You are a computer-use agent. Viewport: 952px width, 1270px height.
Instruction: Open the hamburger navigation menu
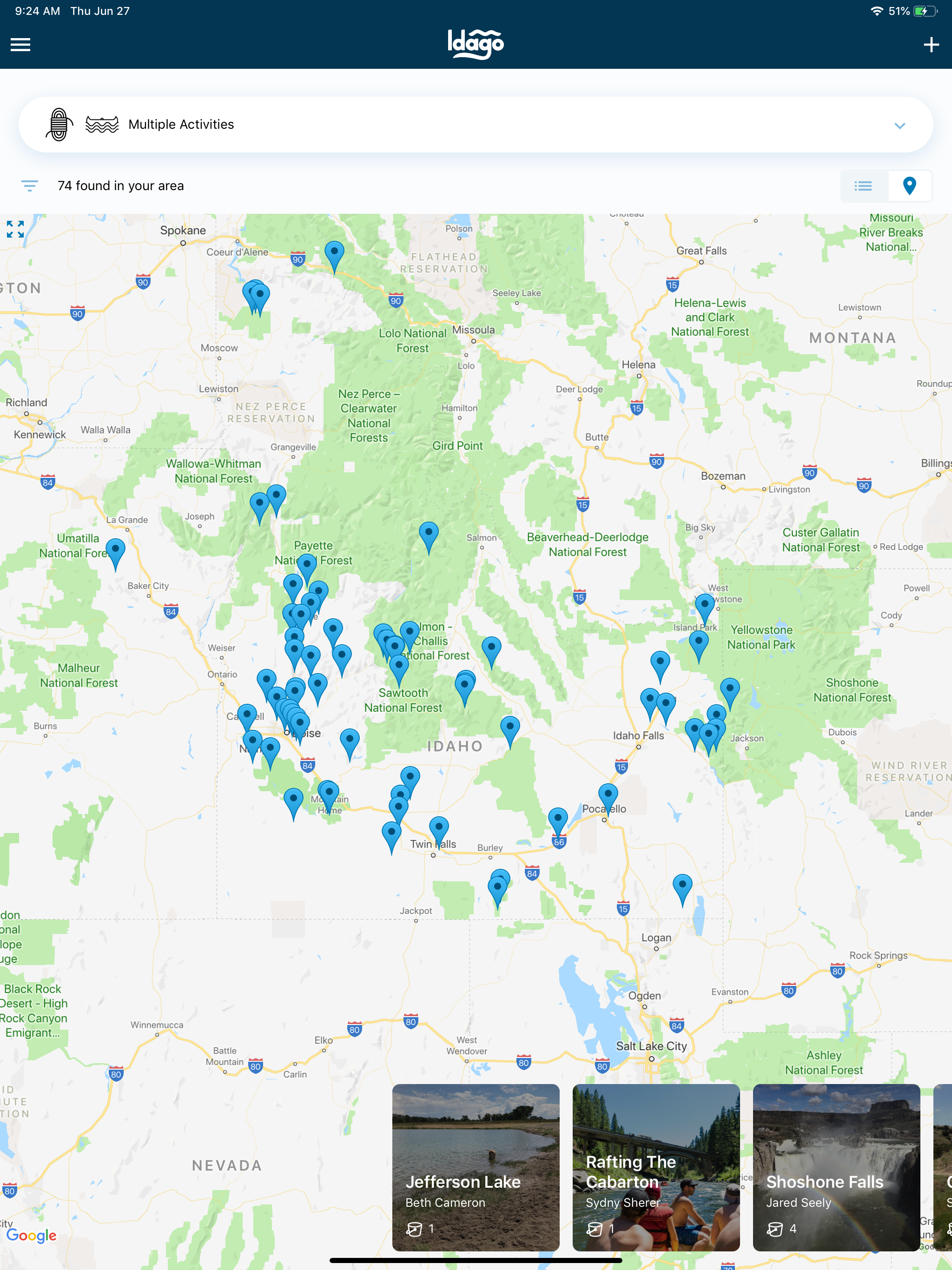20,44
